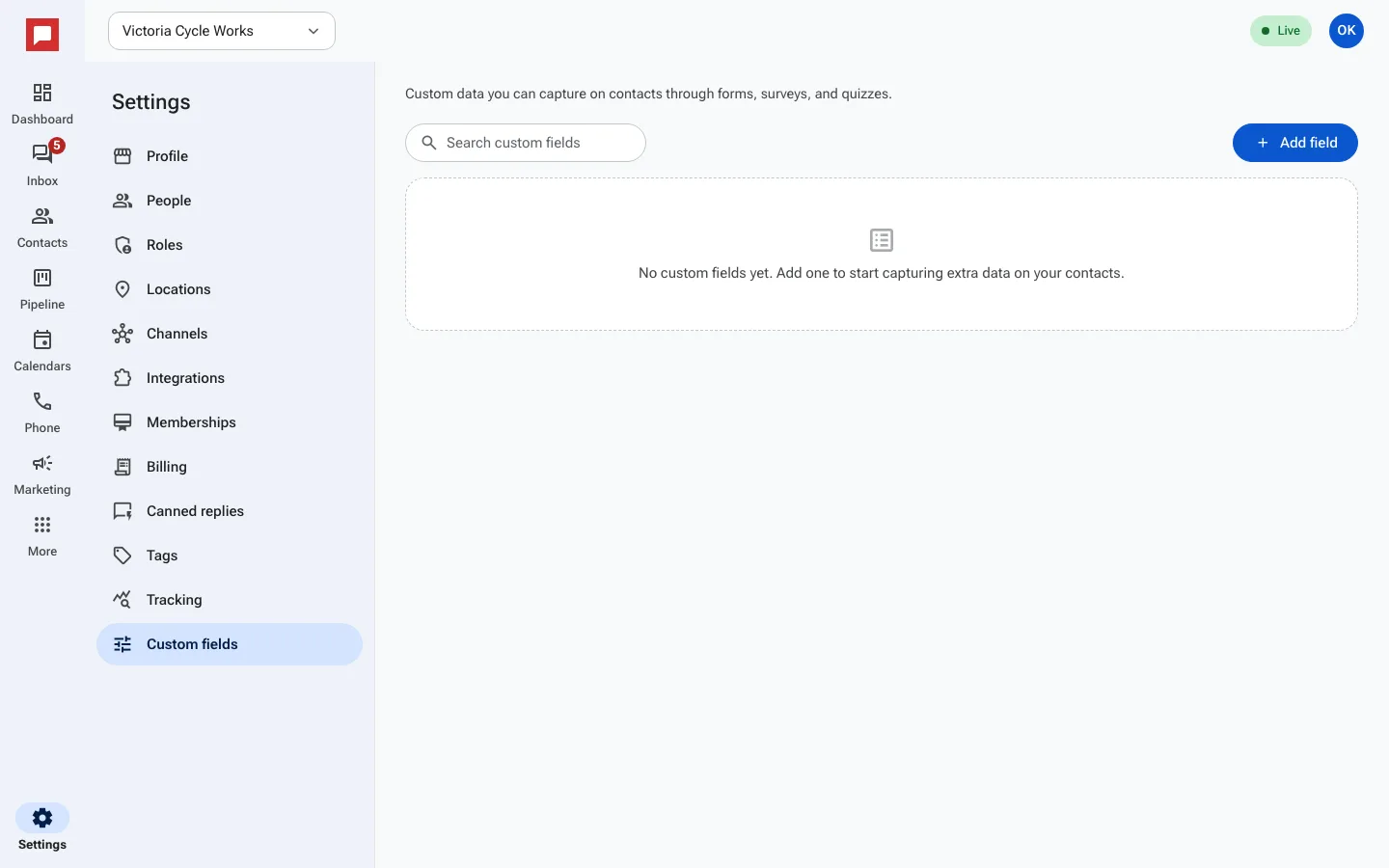Show the More apps grid icon
This screenshot has width=1389, height=868.
pos(42,525)
